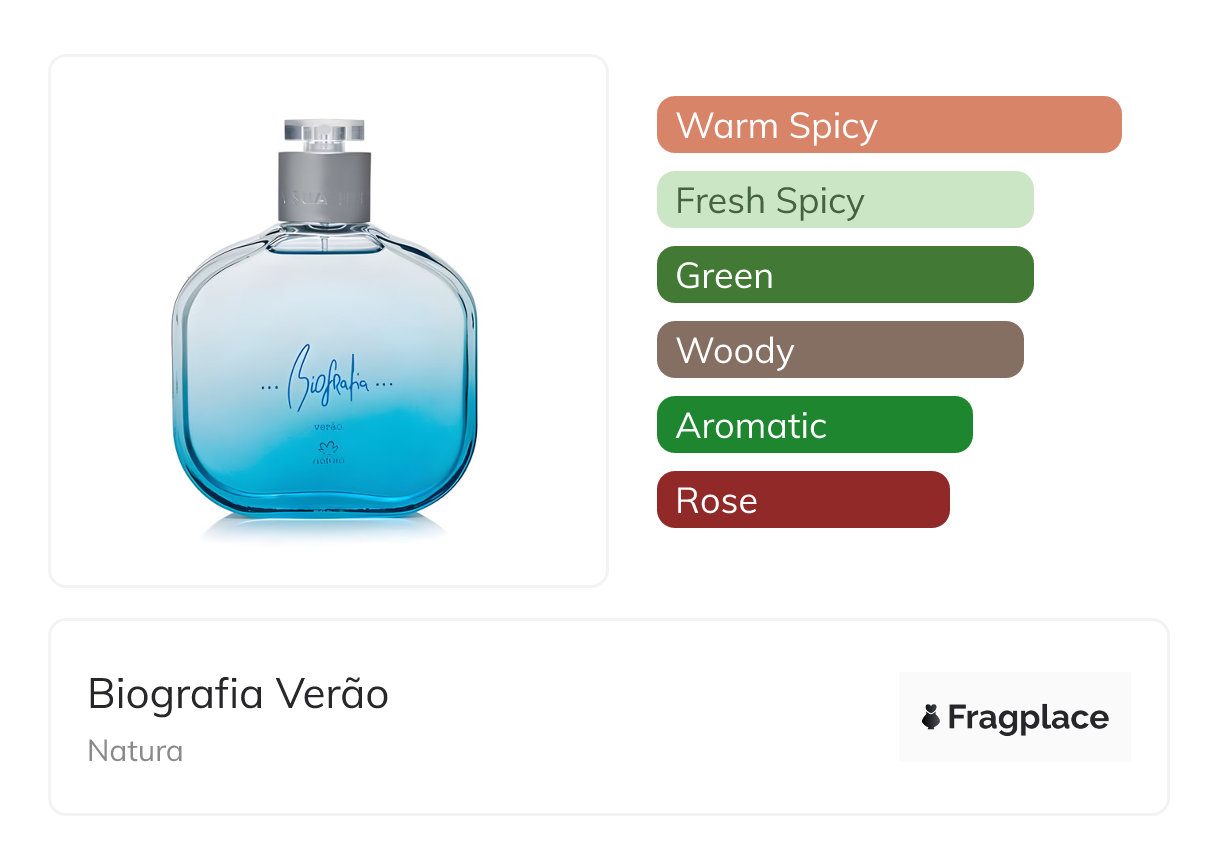
Task: Click the reflection beneath the perfume bottle
Action: click(x=325, y=528)
